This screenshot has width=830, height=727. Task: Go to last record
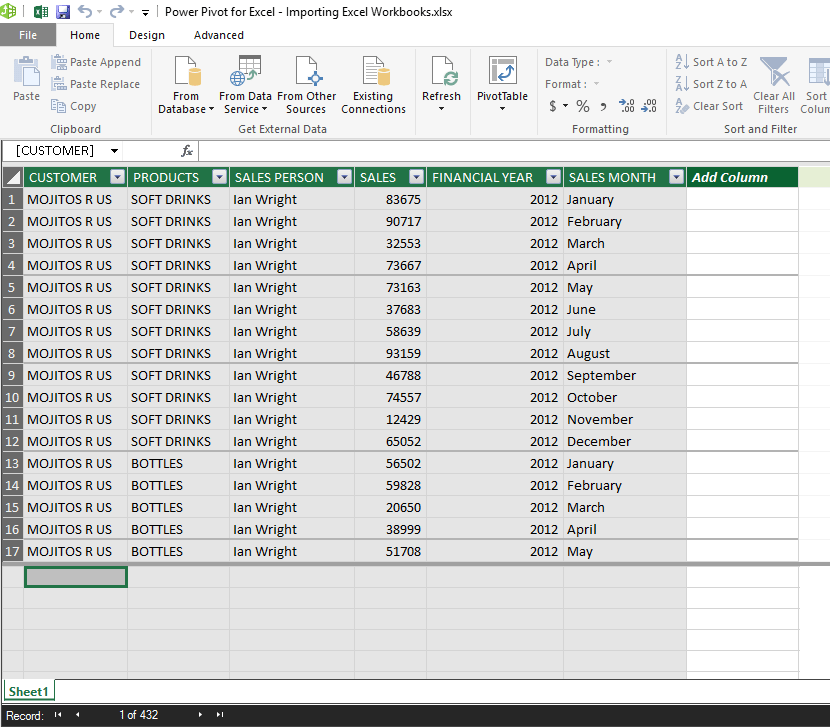220,715
